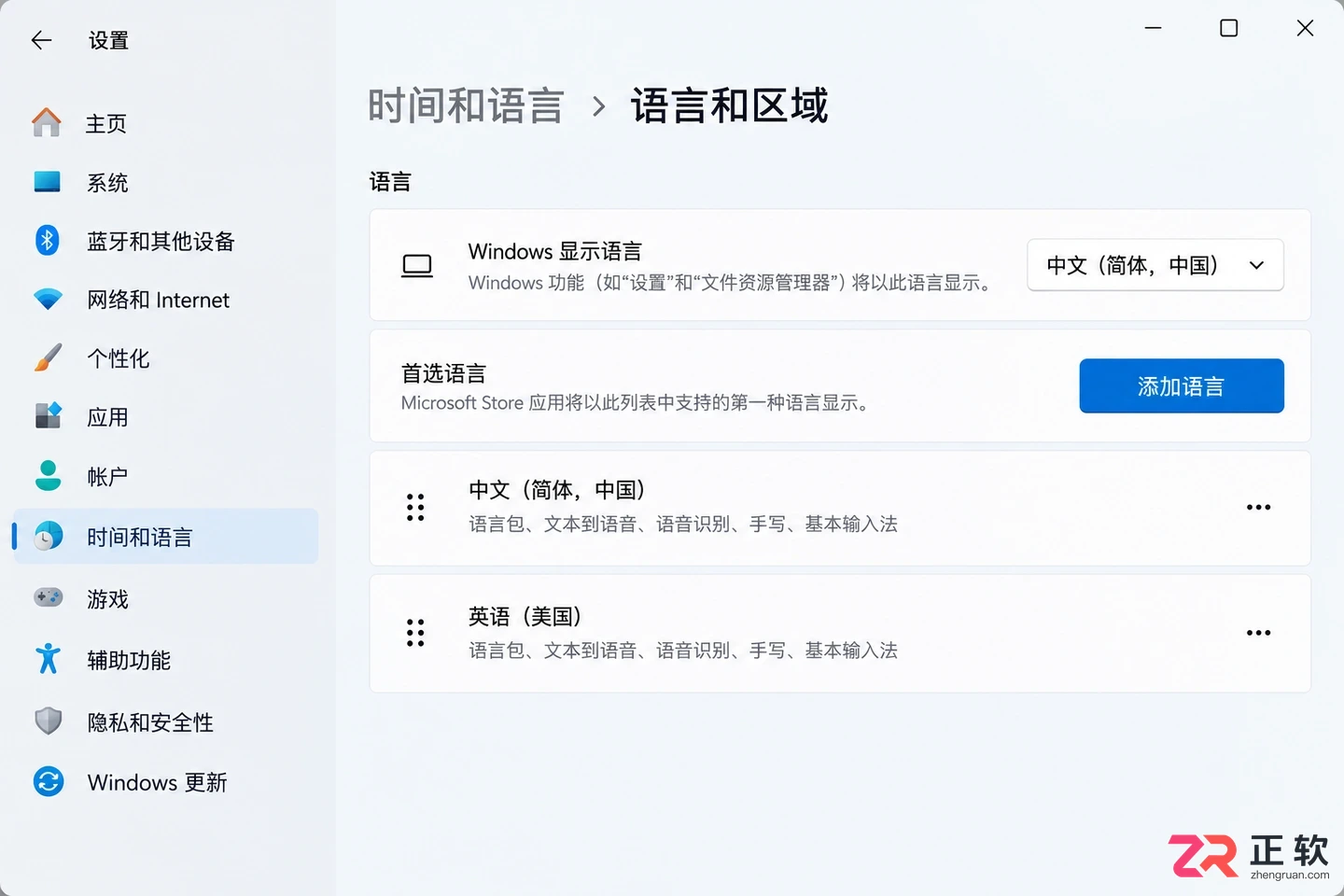This screenshot has height=896, width=1344.
Task: Open the Windows 显示语言 dropdown
Action: coord(1155,265)
